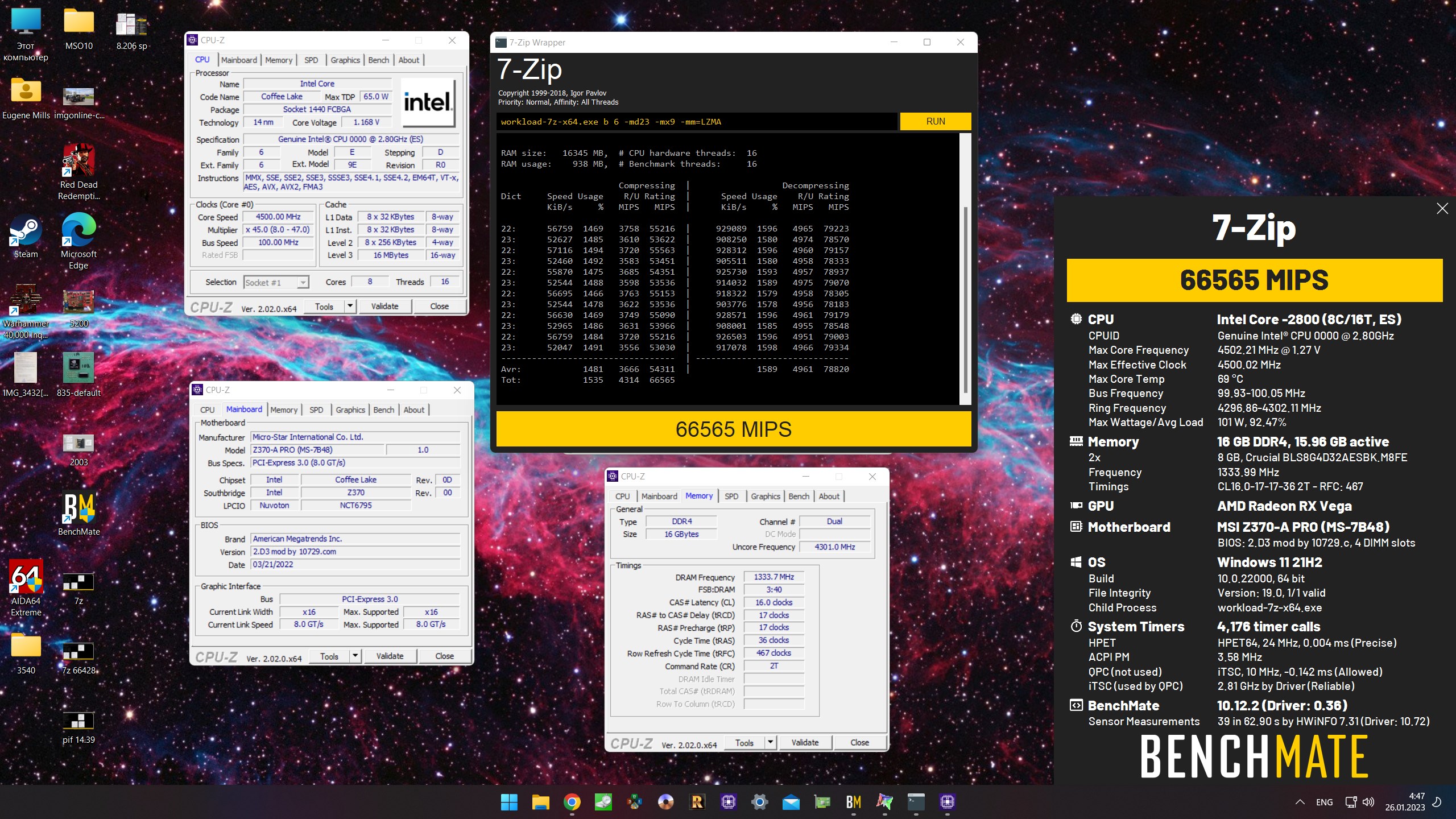
Task: Open the BenchMate desktop shortcut
Action: (x=78, y=514)
